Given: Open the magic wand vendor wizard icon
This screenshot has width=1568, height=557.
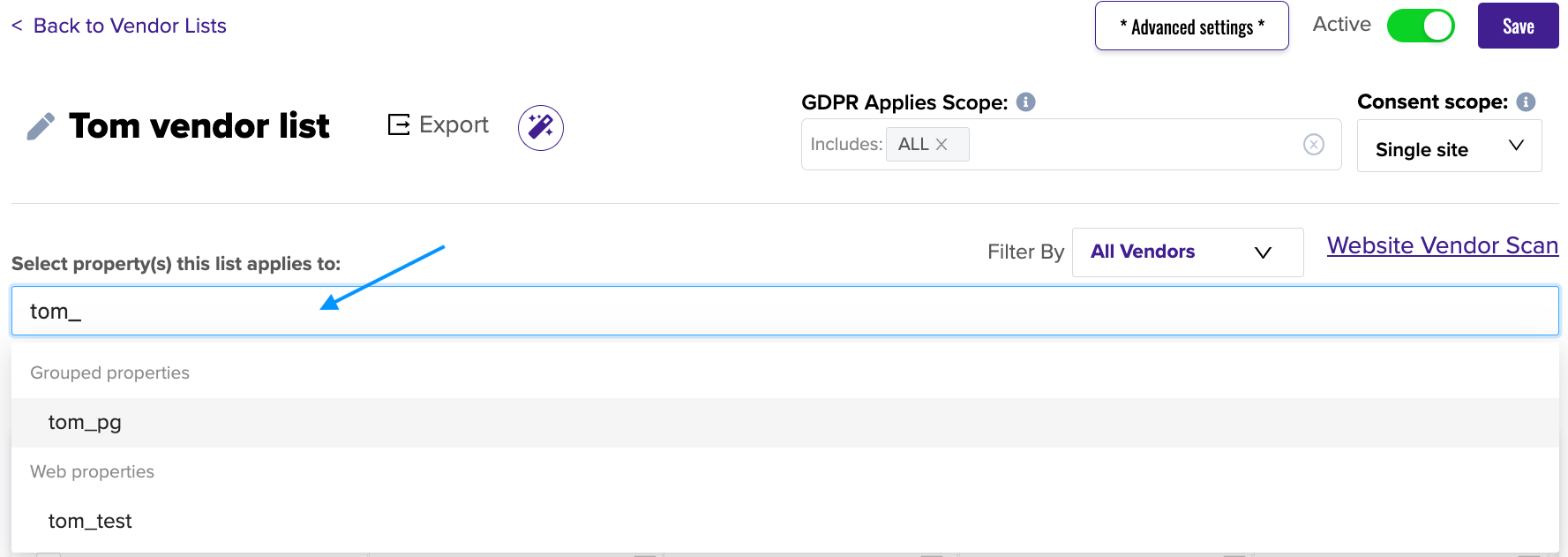Looking at the screenshot, I should (x=541, y=128).
